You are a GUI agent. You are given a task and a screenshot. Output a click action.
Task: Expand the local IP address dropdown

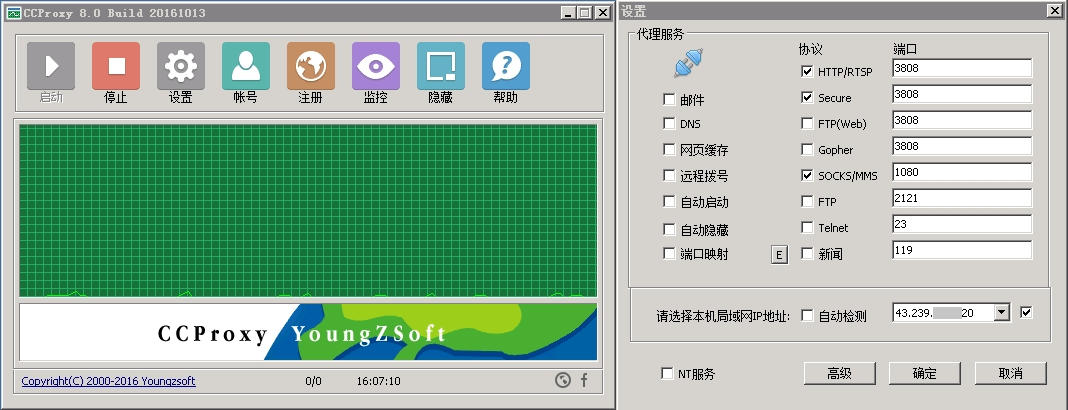pos(1001,313)
